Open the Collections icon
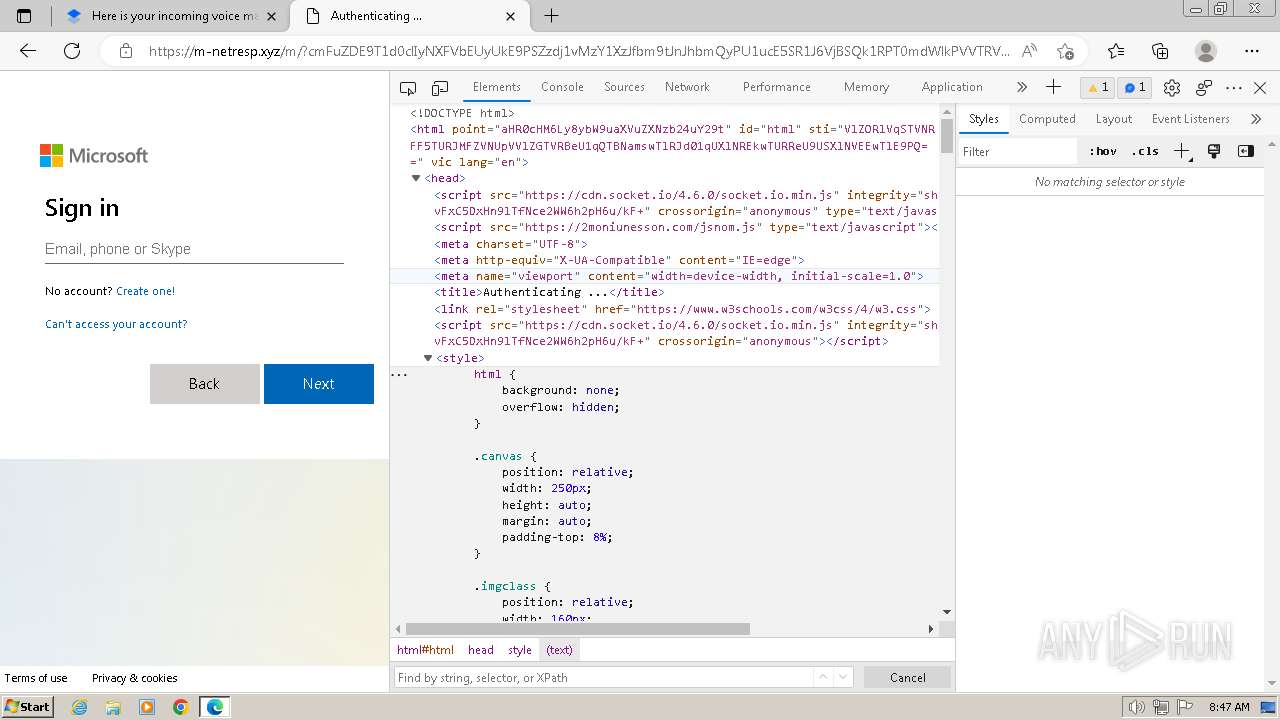Image resolution: width=1280 pixels, height=720 pixels. coord(1160,51)
